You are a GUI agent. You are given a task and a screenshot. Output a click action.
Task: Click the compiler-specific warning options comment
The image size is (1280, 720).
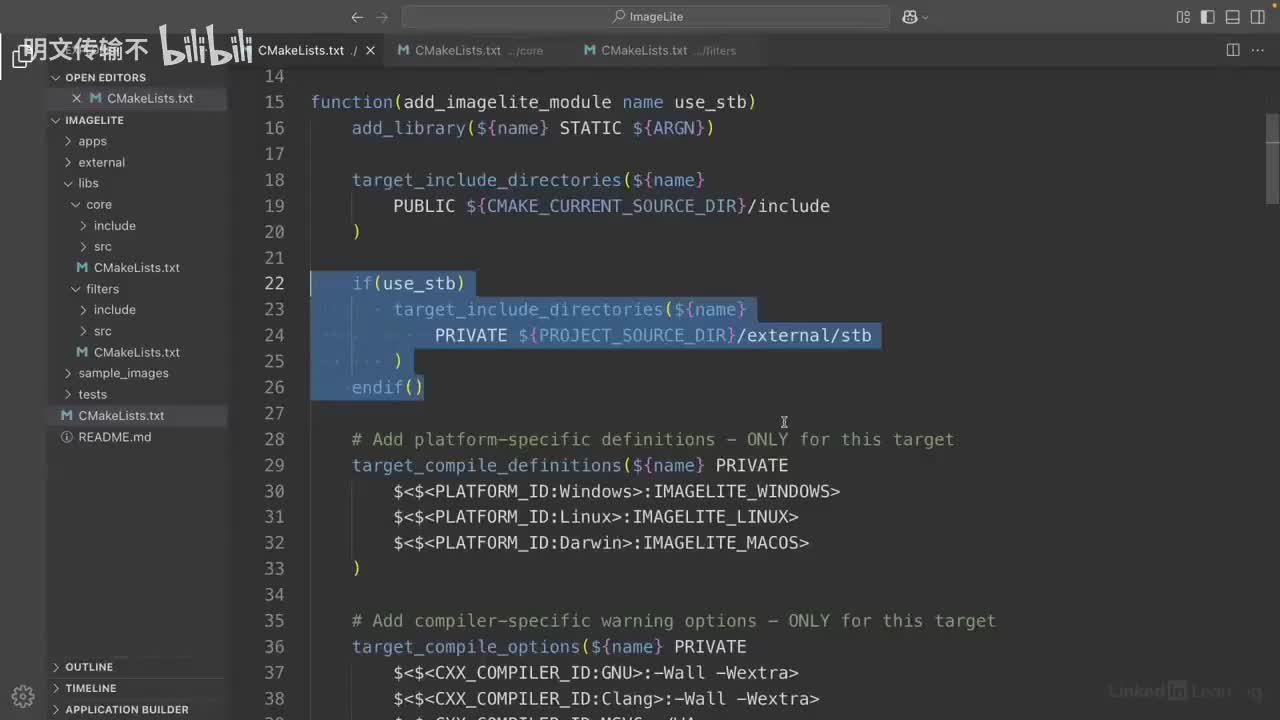[674, 621]
